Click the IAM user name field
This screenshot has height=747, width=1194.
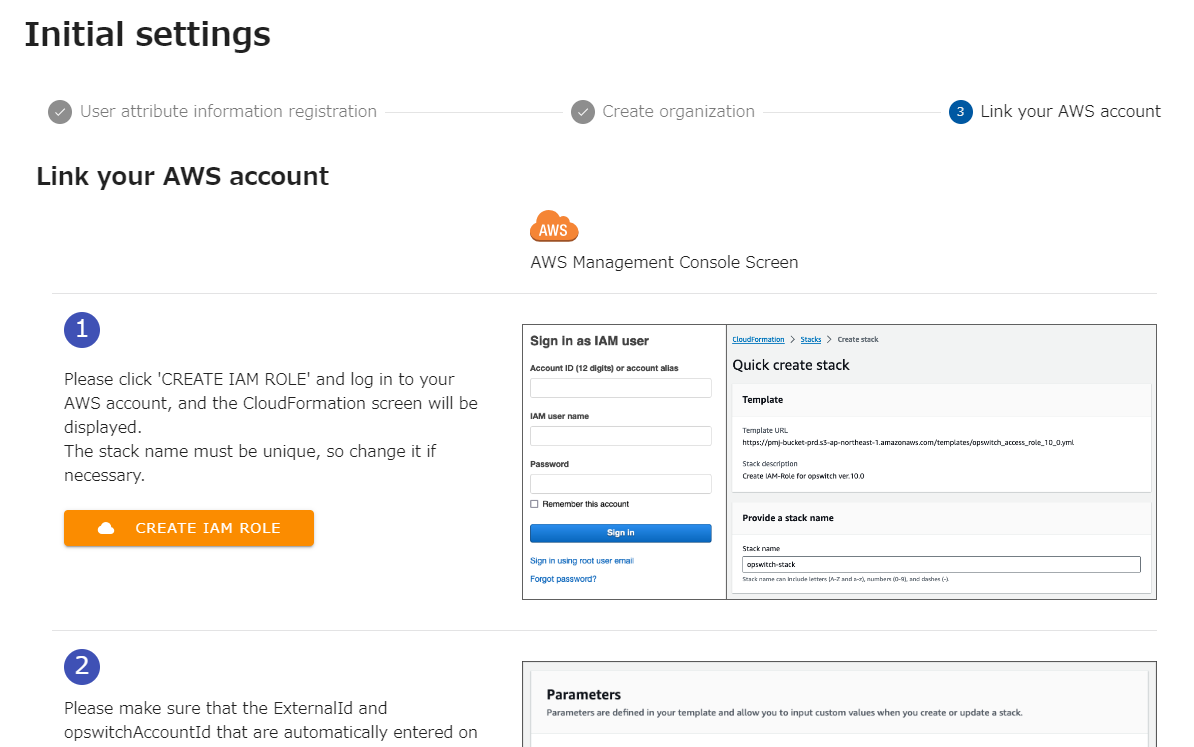(x=621, y=436)
